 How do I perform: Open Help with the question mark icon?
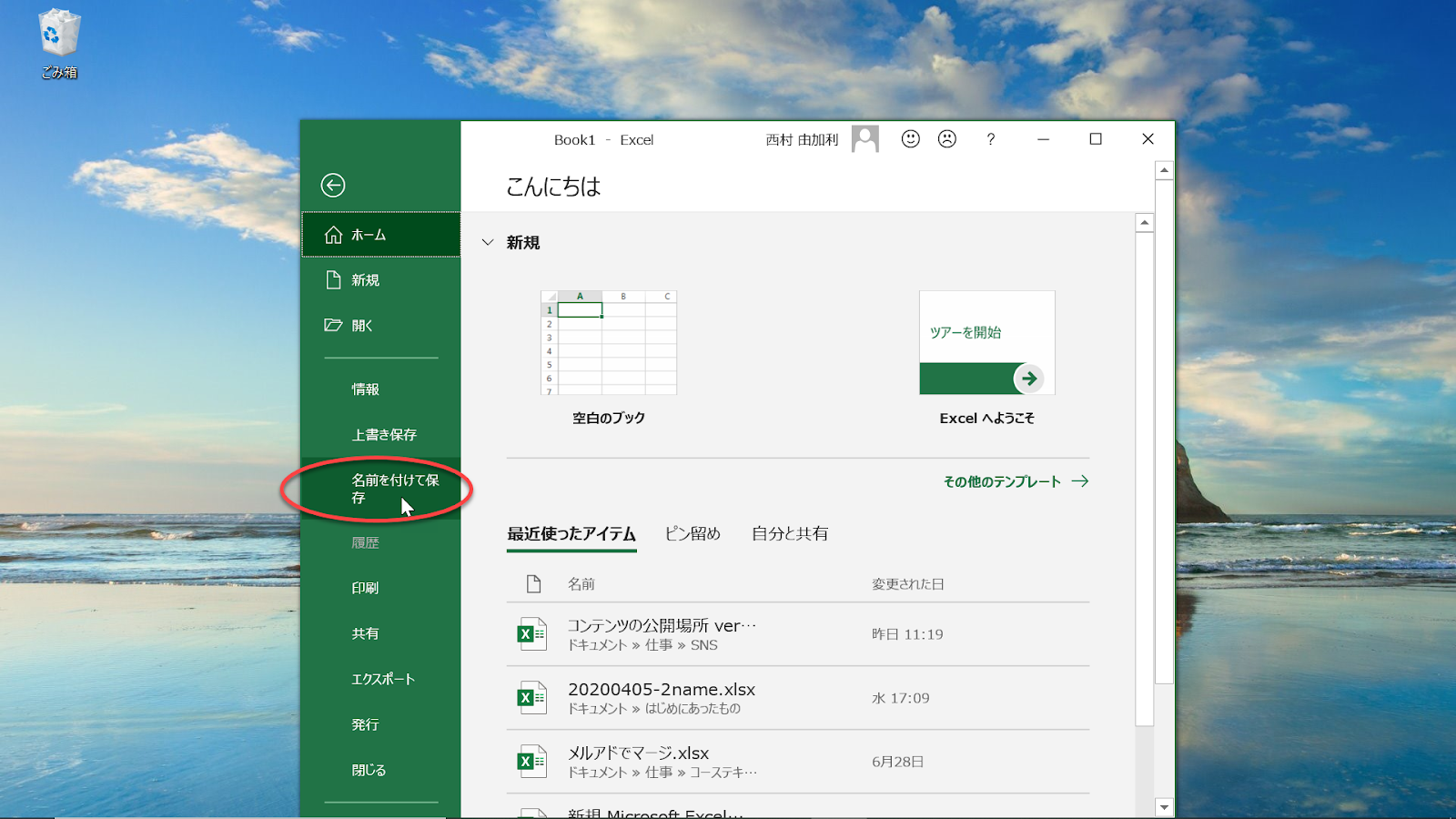(x=991, y=139)
